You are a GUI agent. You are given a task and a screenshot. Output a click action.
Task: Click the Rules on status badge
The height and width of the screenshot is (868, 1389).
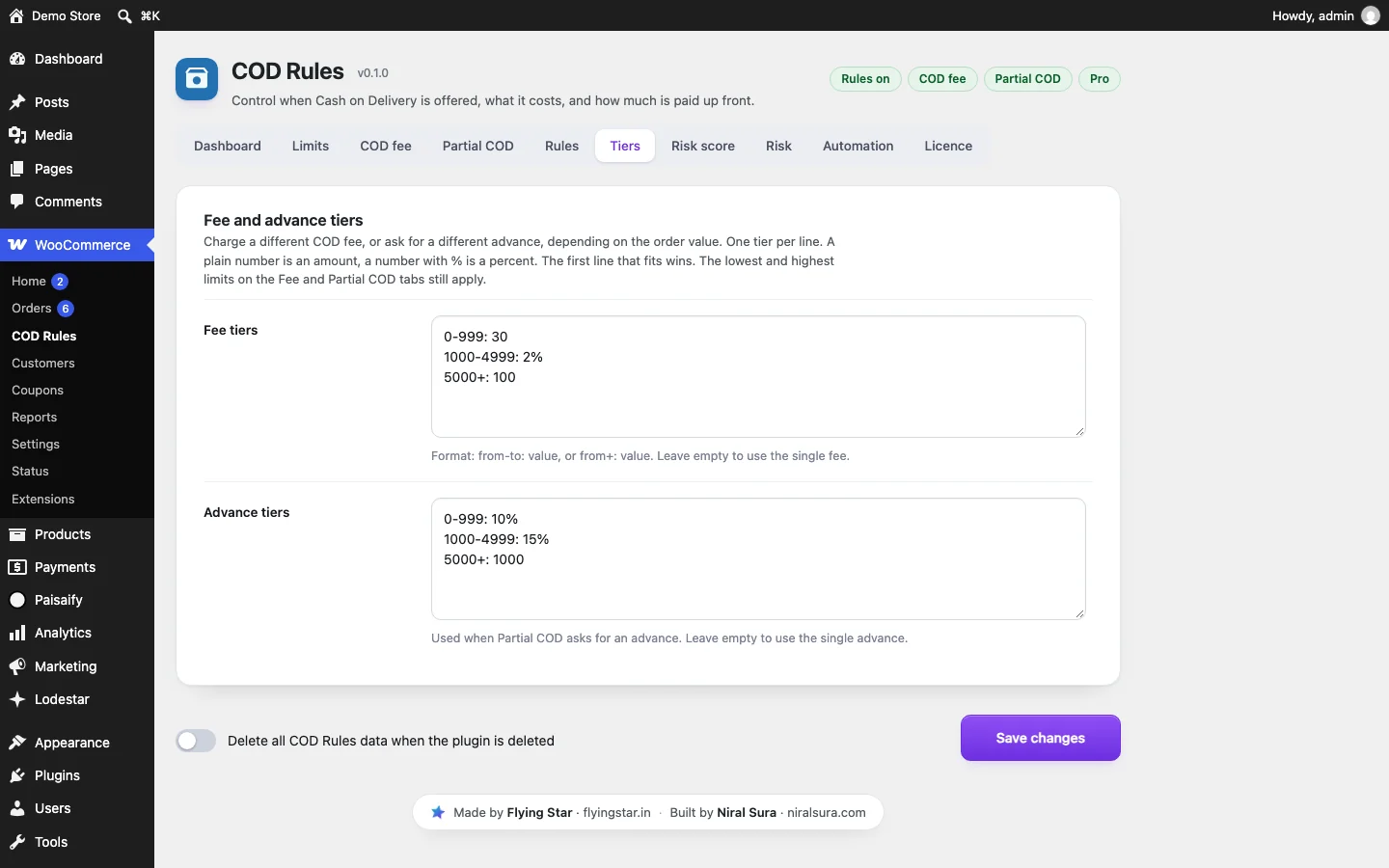point(865,79)
